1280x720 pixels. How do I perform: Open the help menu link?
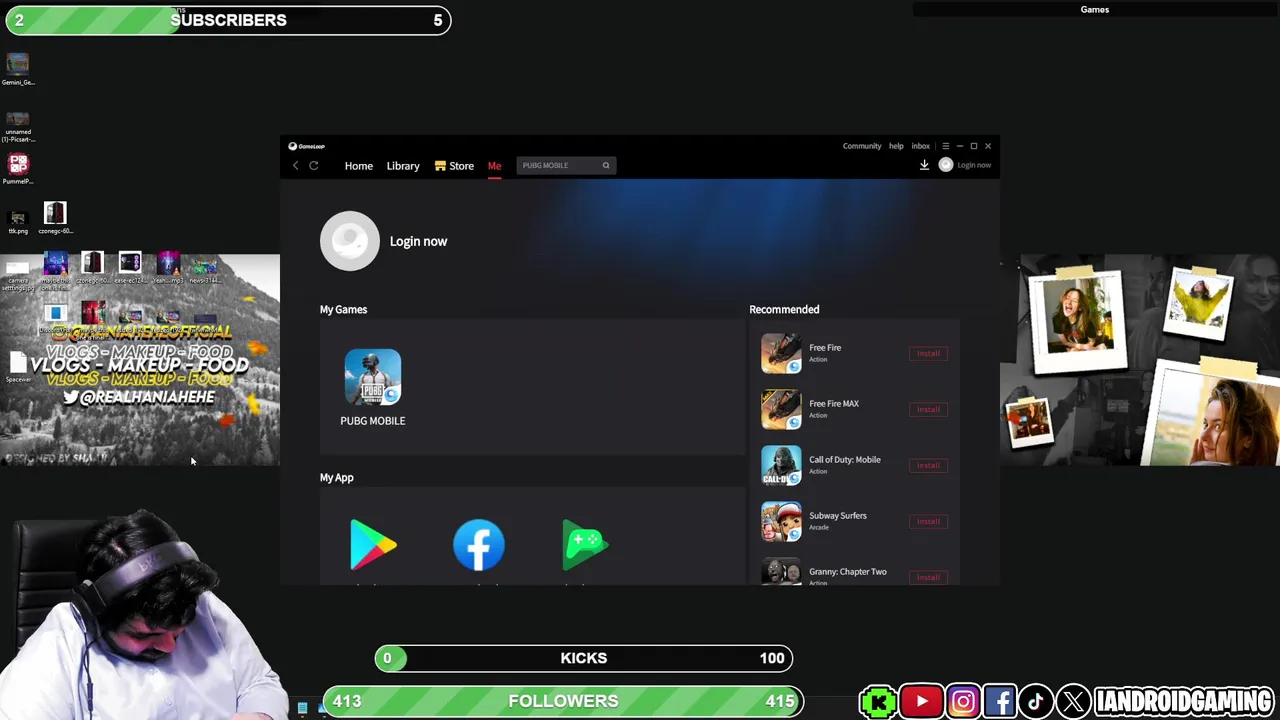tap(896, 146)
